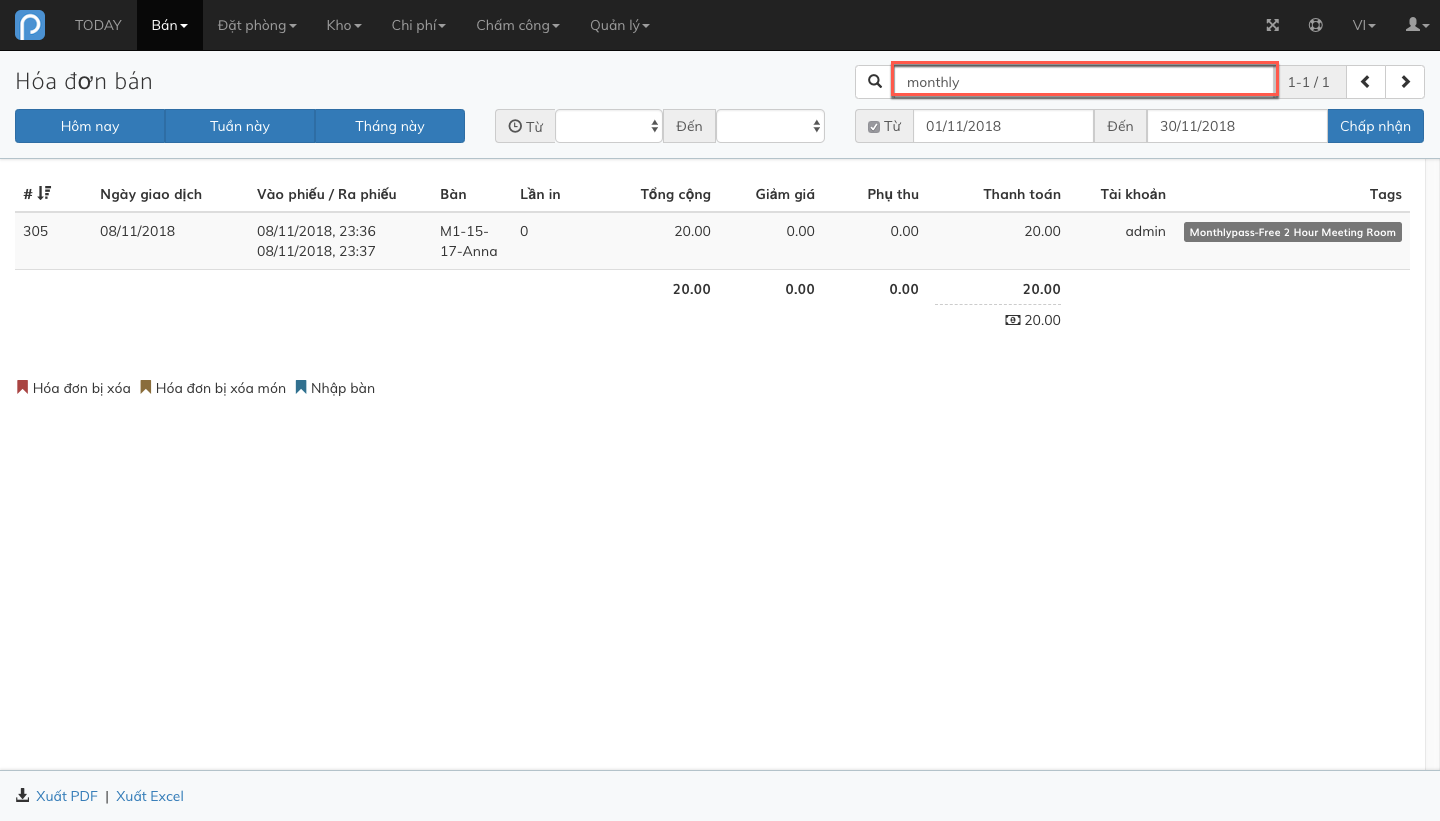Open the user account menu
The height and width of the screenshot is (821, 1440).
pyautogui.click(x=1418, y=25)
